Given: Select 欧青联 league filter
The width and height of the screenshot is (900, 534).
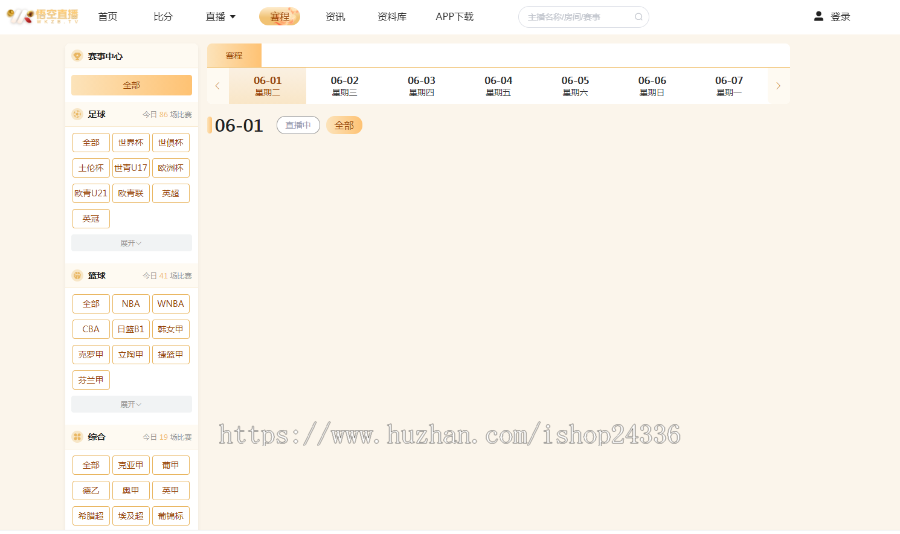Looking at the screenshot, I should coord(131,193).
